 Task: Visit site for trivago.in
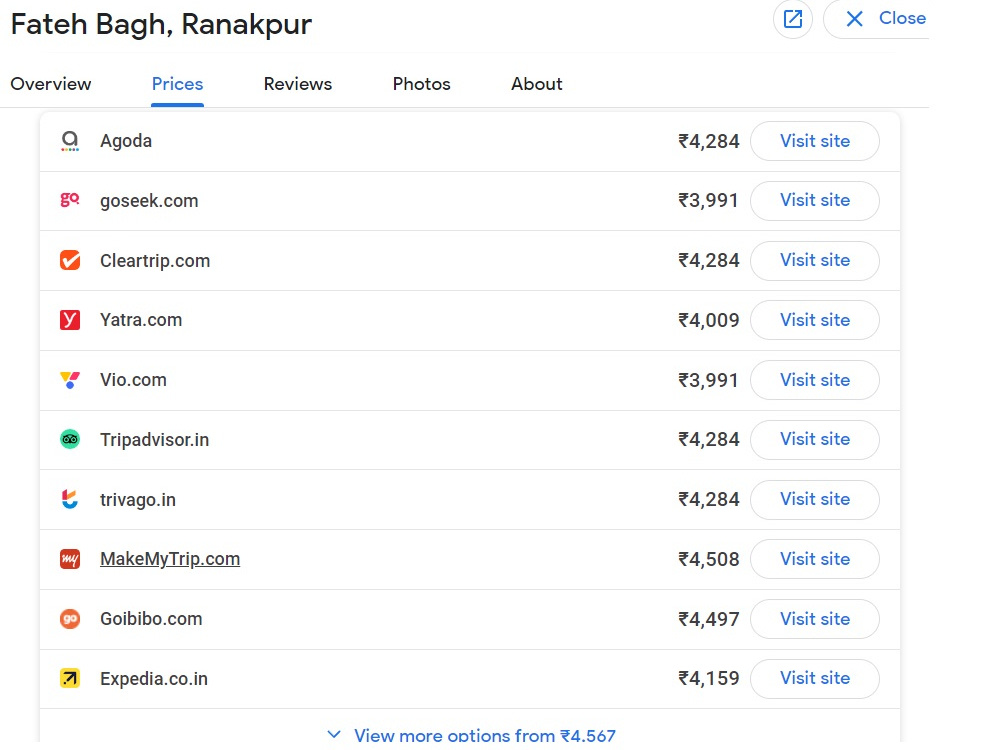point(814,499)
